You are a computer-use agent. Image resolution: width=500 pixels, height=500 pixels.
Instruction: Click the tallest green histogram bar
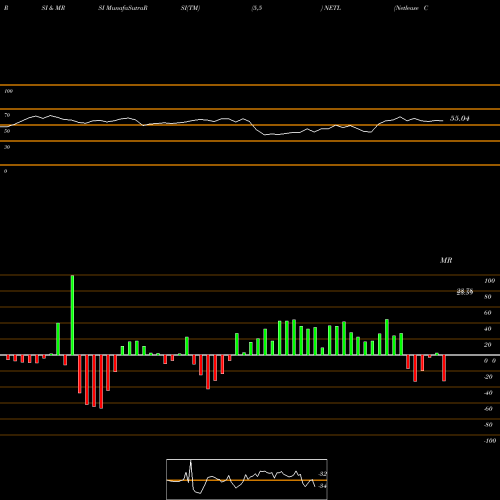pos(72,315)
